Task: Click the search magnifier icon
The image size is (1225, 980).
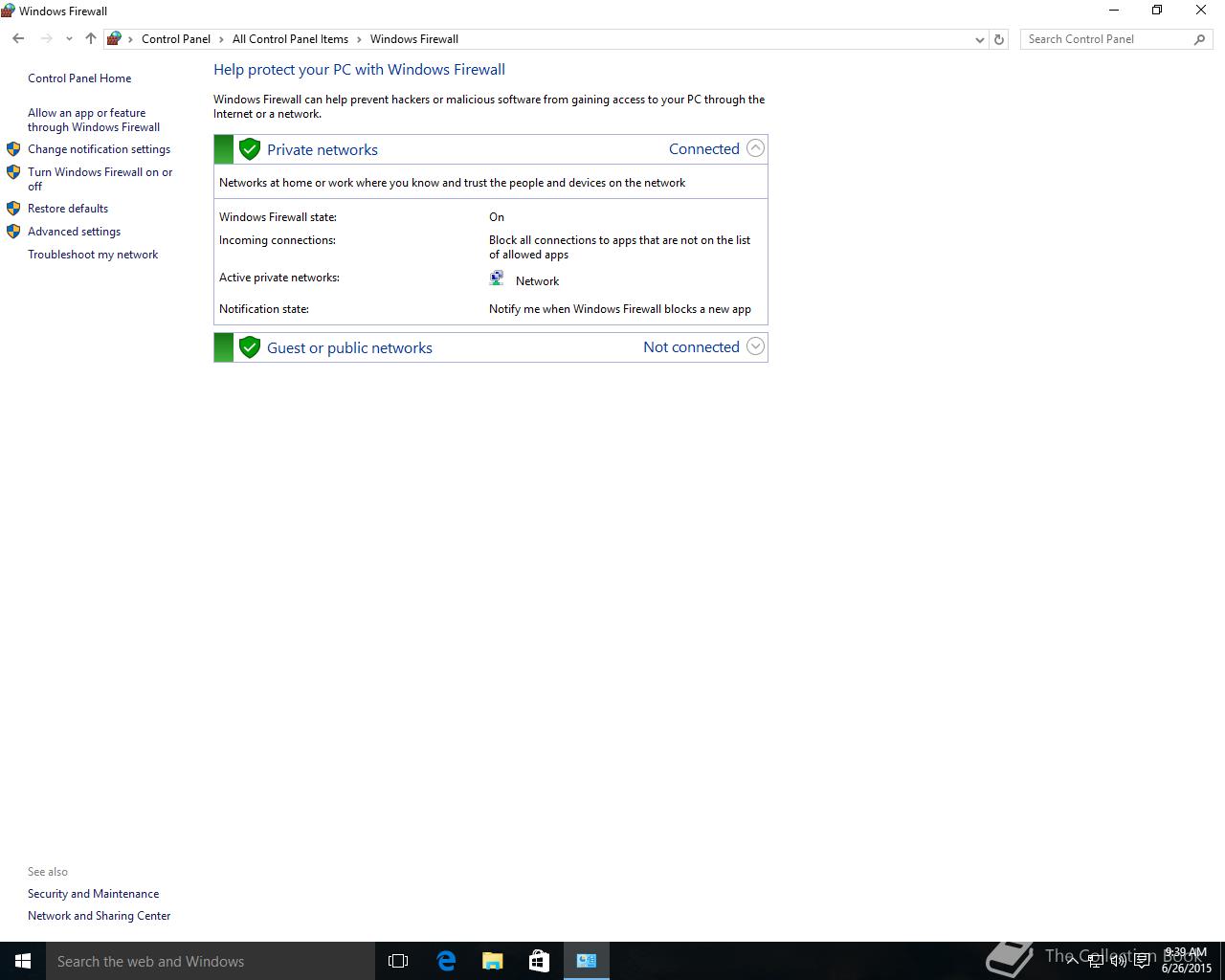Action: (1200, 39)
